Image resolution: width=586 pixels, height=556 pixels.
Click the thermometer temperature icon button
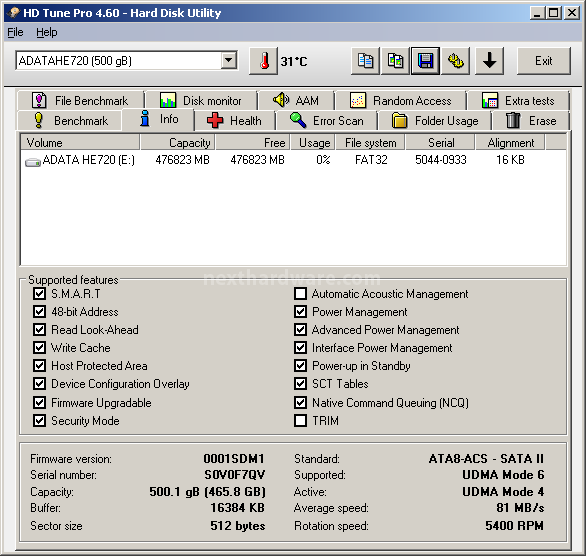tap(263, 61)
